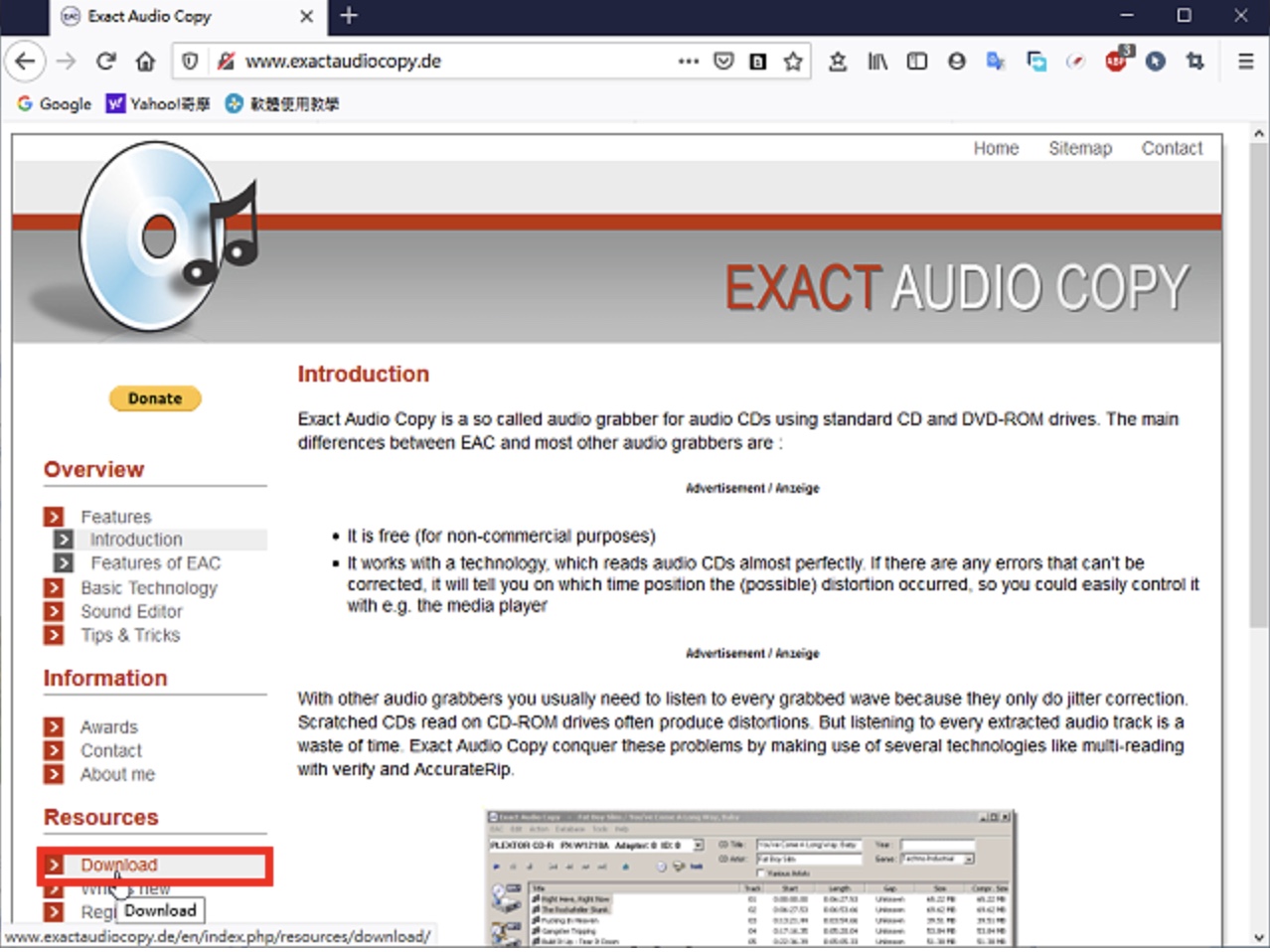Reload the current page
Screen dimensions: 1270x952
pyautogui.click(x=105, y=62)
